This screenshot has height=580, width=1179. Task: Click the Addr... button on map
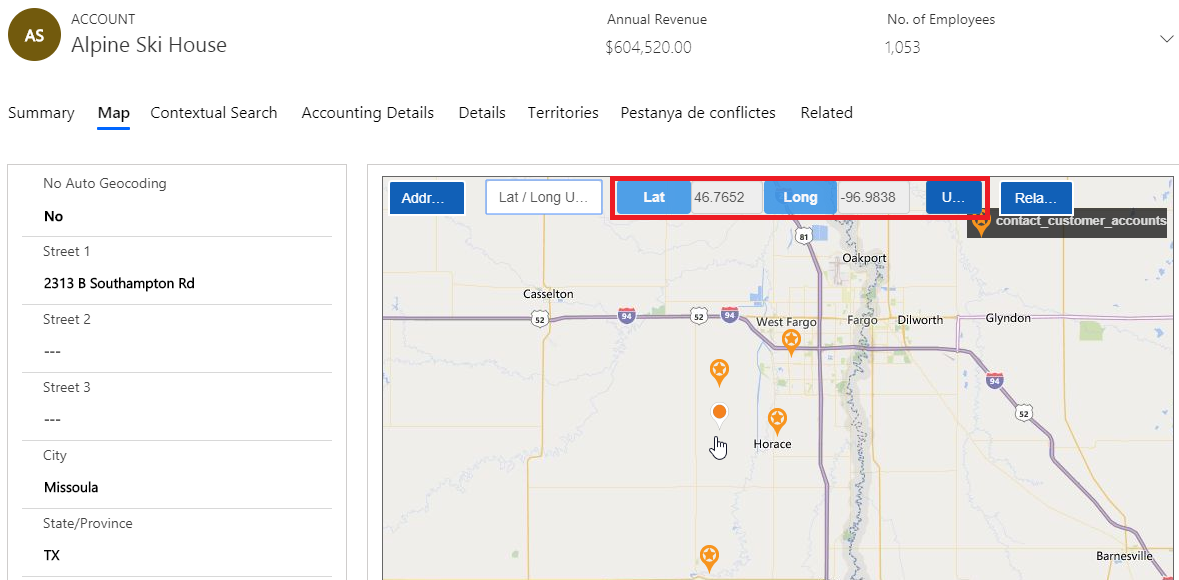click(x=427, y=198)
